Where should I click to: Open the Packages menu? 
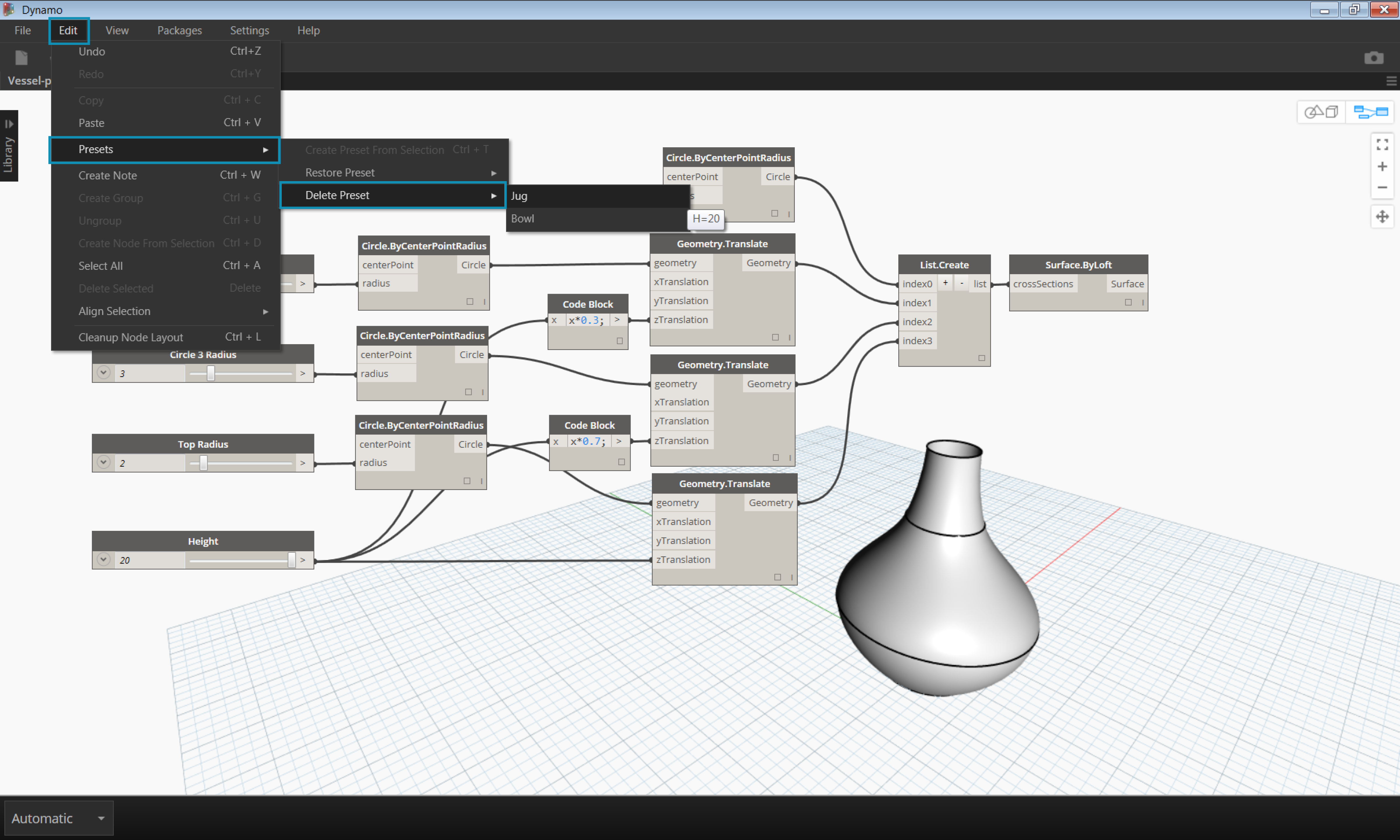point(179,31)
